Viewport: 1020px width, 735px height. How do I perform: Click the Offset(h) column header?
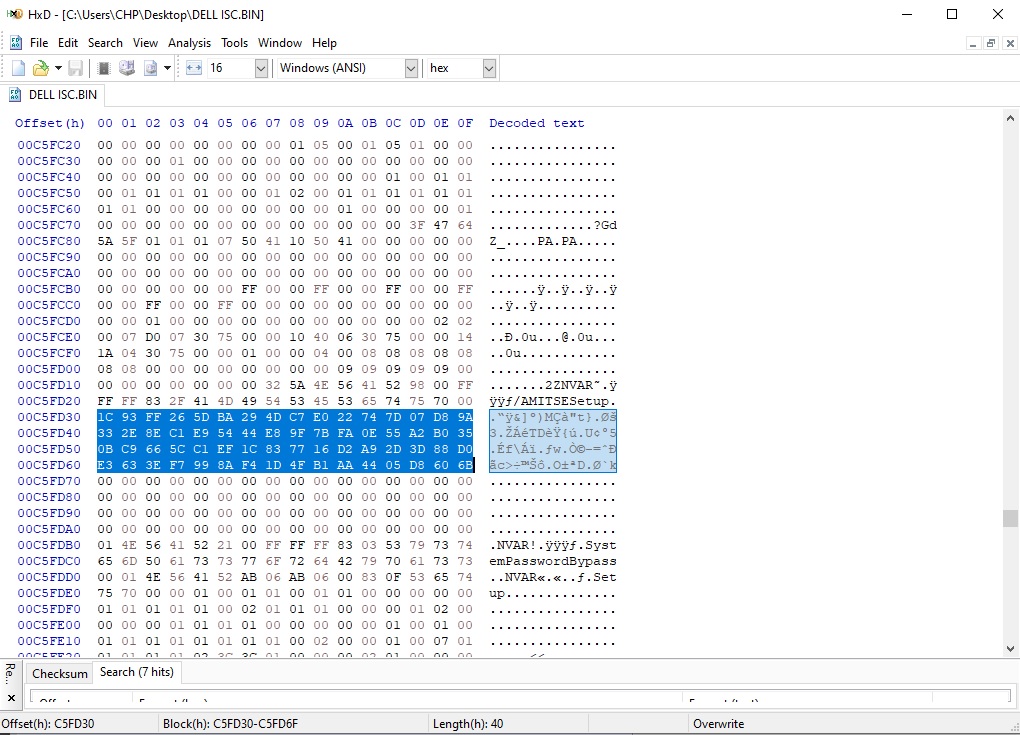pyautogui.click(x=50, y=123)
